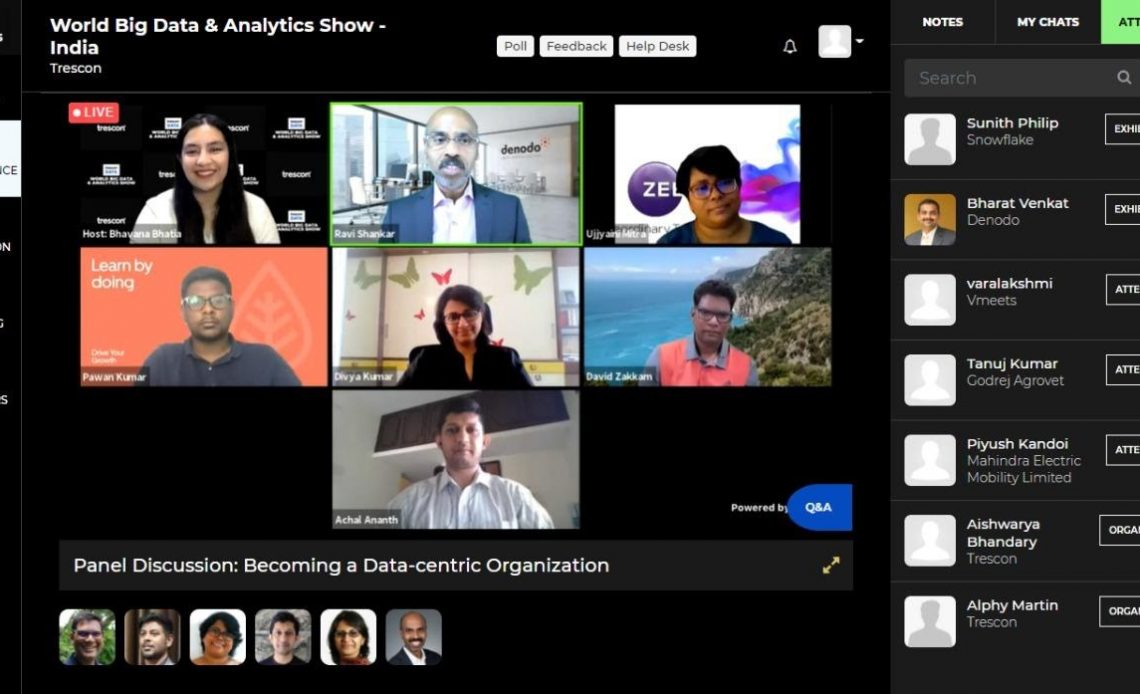Open the Help Desk
The image size is (1140, 694).
click(657, 47)
